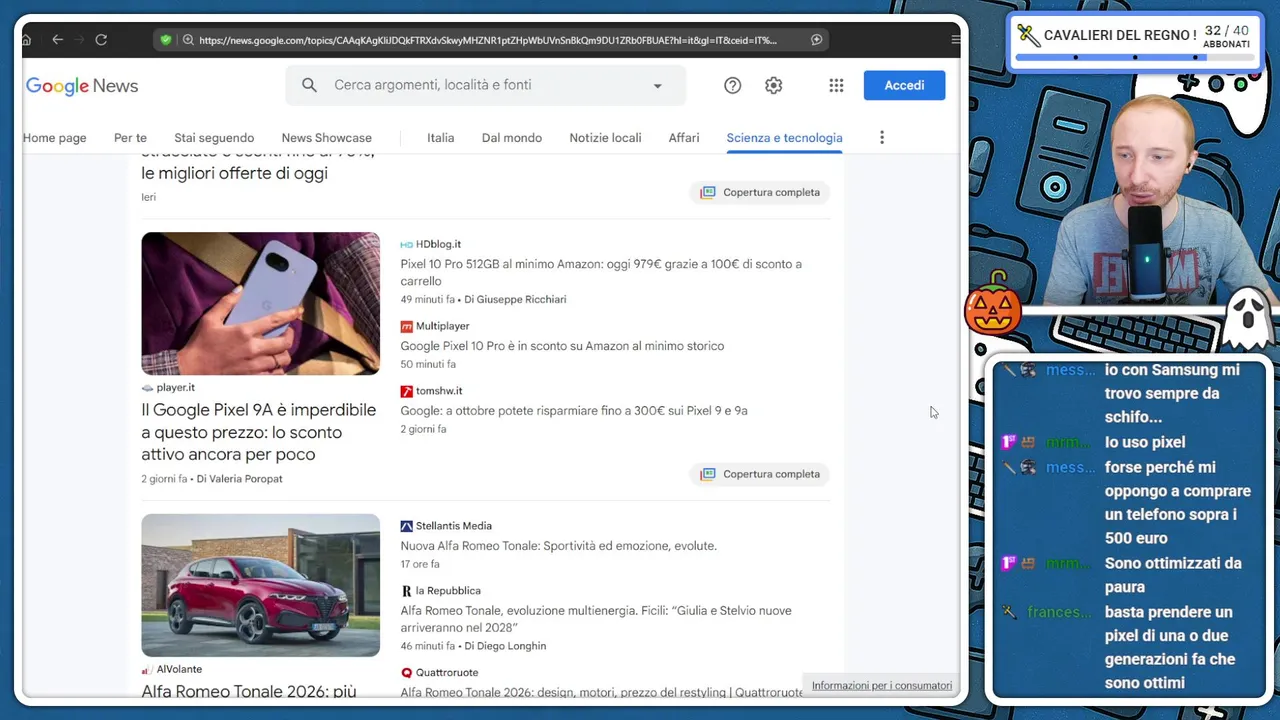Click the la Repubblica source logo

tap(406, 591)
